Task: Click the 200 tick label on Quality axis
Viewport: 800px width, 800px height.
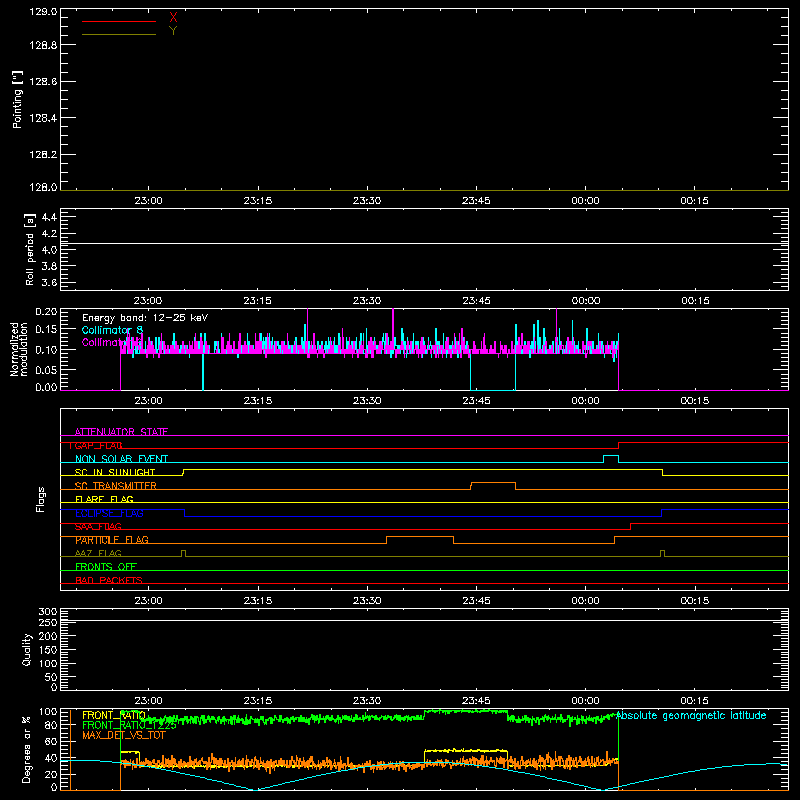Action: point(48,637)
